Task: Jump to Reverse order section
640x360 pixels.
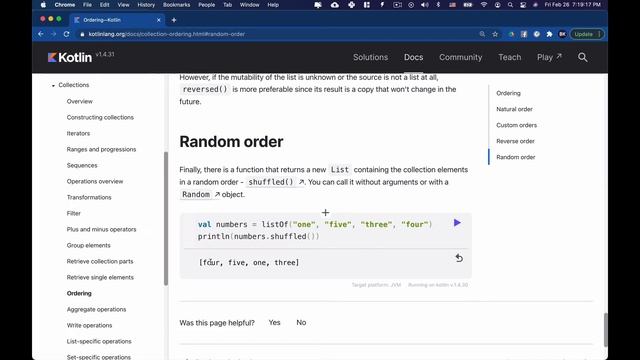Action: (x=515, y=141)
